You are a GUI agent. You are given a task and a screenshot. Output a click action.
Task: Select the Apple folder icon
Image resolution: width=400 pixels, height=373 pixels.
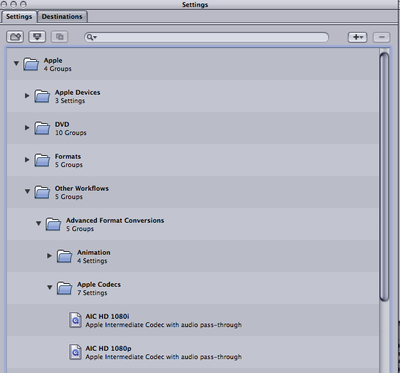(31, 63)
